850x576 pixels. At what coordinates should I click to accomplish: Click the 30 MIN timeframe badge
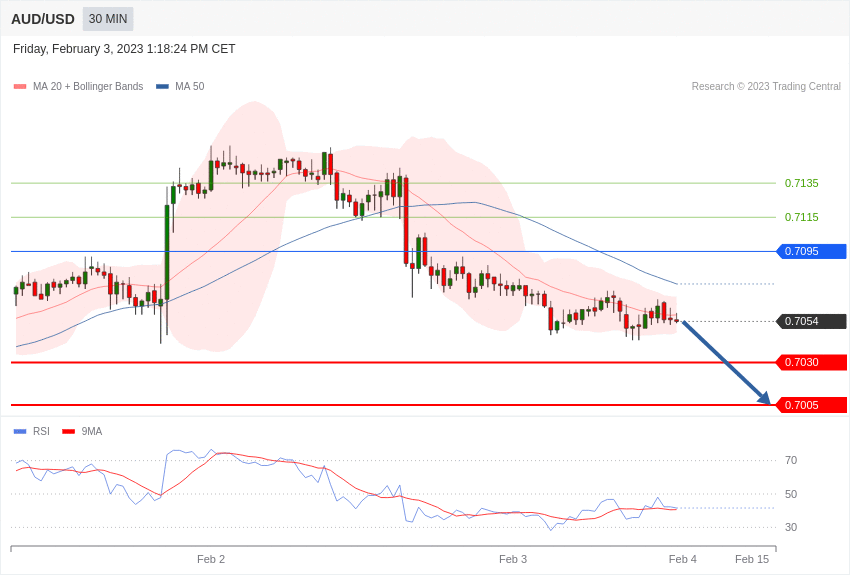click(108, 19)
